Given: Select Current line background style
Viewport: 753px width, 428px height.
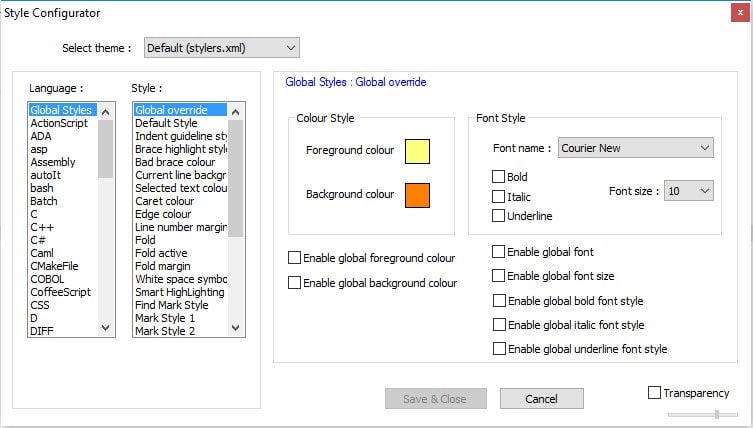Looking at the screenshot, I should [180, 175].
